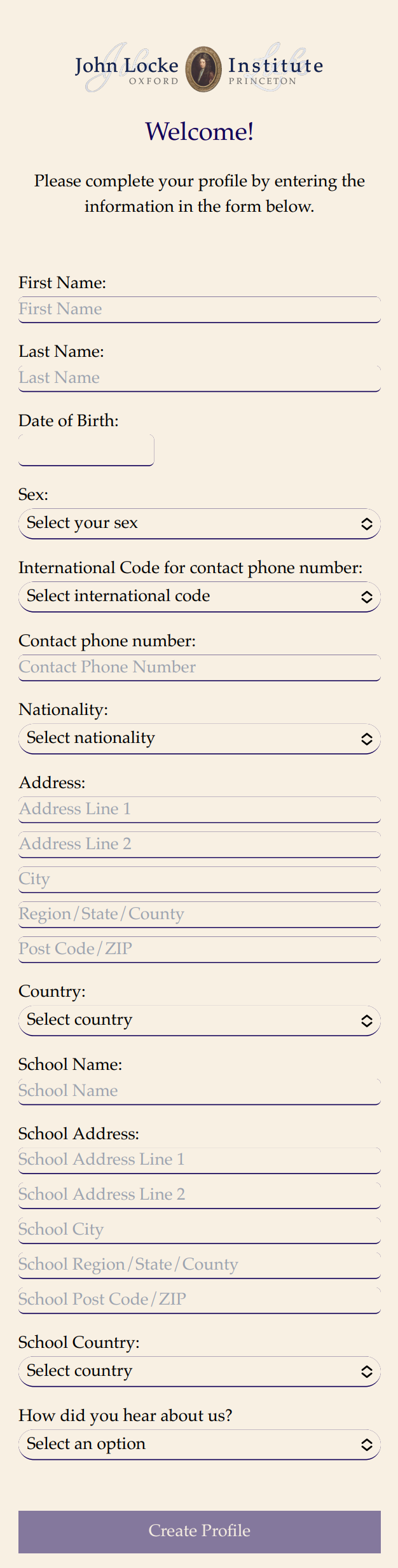Screen dimensions: 398x1568
Task: Click the Contact Phone Number field
Action: coord(200,667)
